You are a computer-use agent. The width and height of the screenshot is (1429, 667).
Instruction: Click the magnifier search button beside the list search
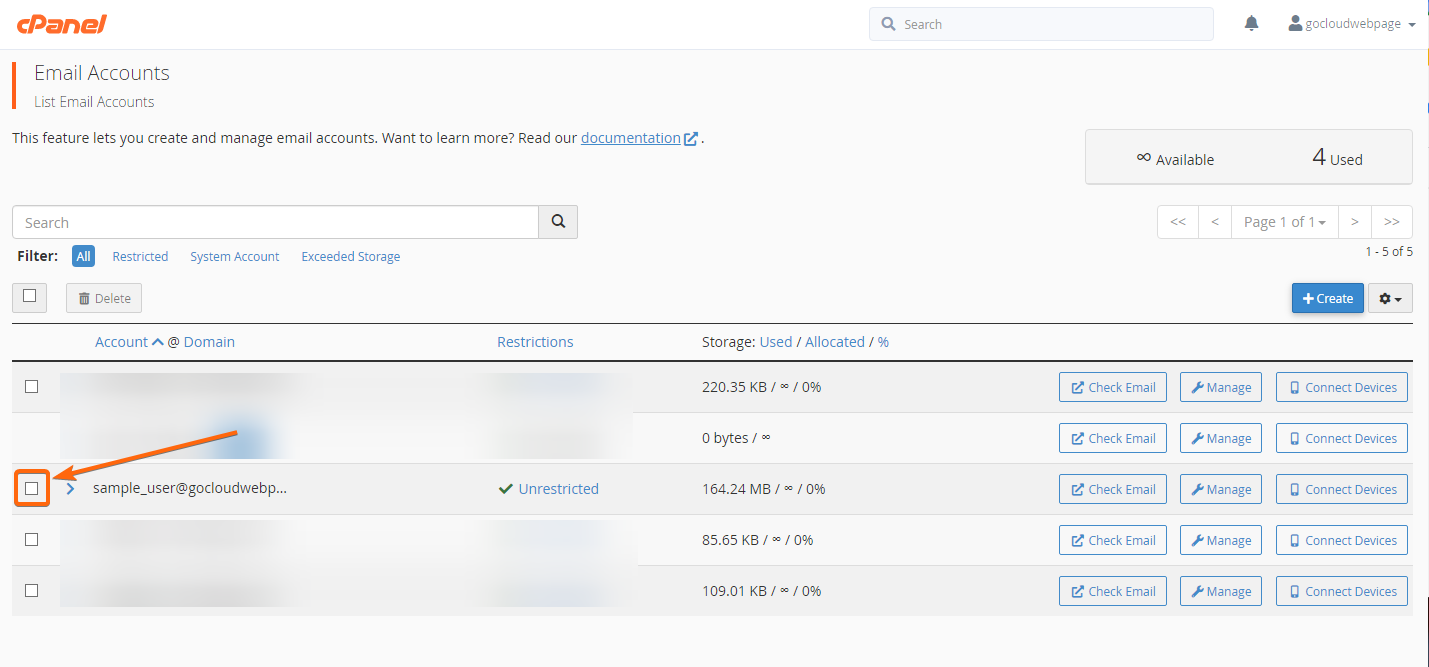[x=558, y=222]
